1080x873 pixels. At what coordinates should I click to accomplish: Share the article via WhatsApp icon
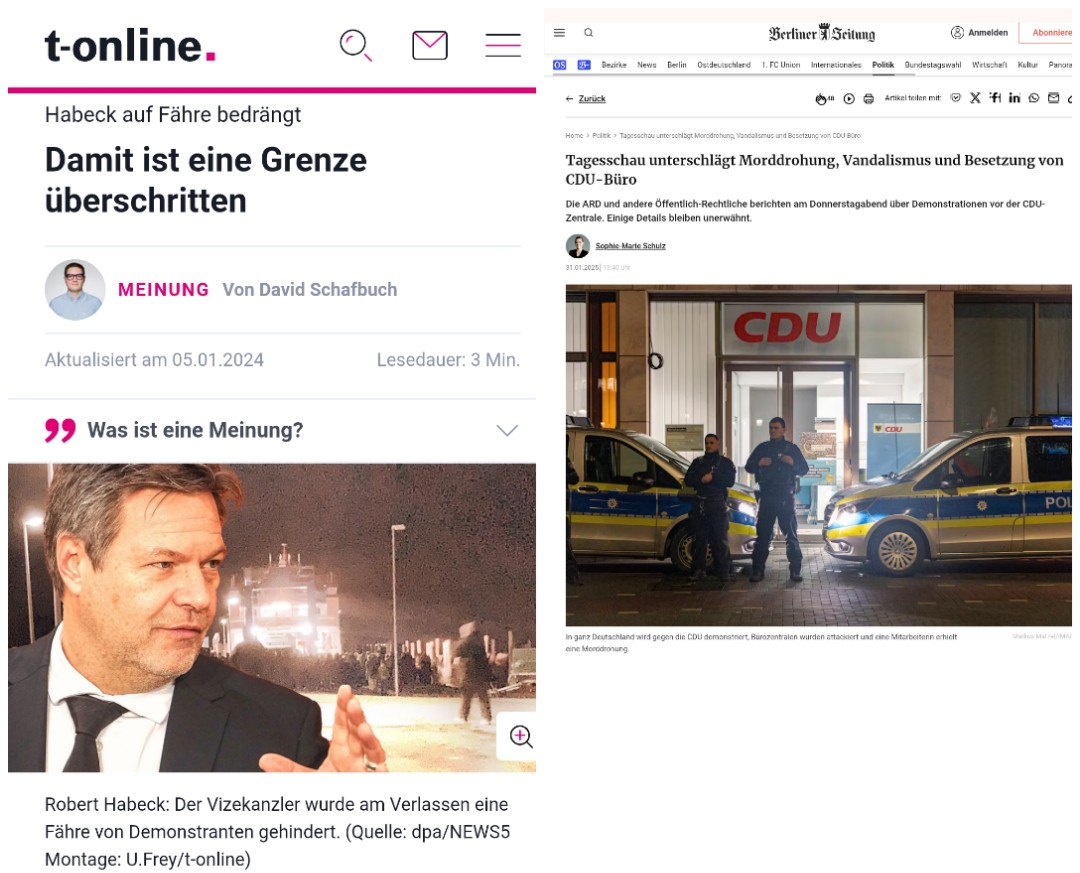(x=1034, y=98)
